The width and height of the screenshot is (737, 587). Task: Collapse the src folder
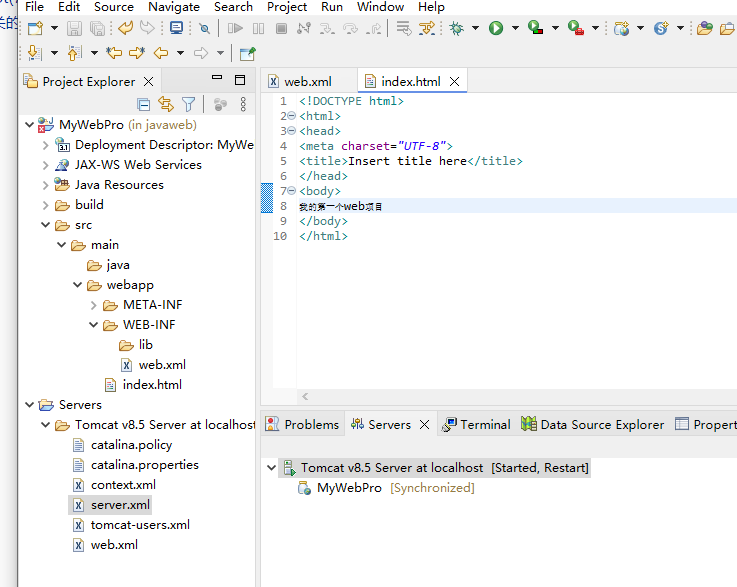[46, 225]
